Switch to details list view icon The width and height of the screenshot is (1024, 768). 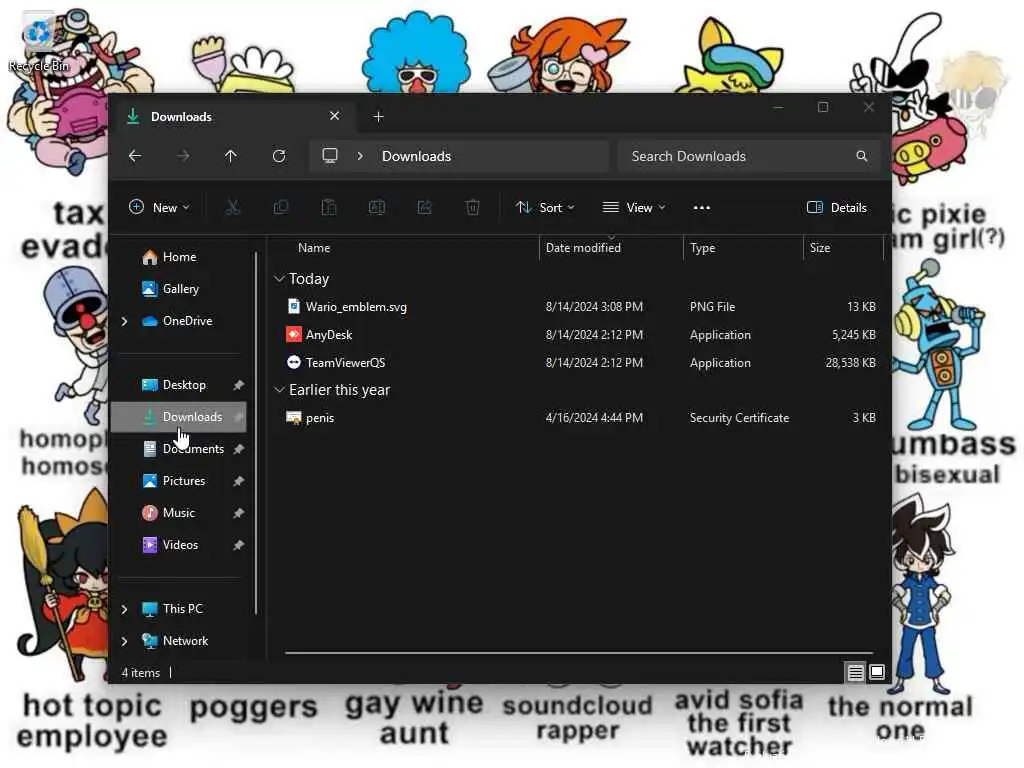click(856, 672)
